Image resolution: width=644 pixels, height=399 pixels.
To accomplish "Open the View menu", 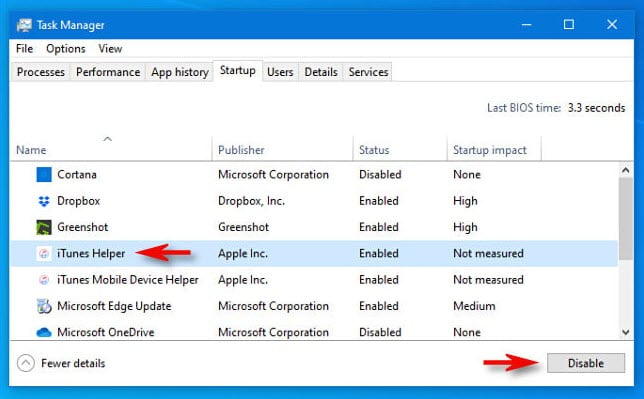I will pyautogui.click(x=110, y=48).
